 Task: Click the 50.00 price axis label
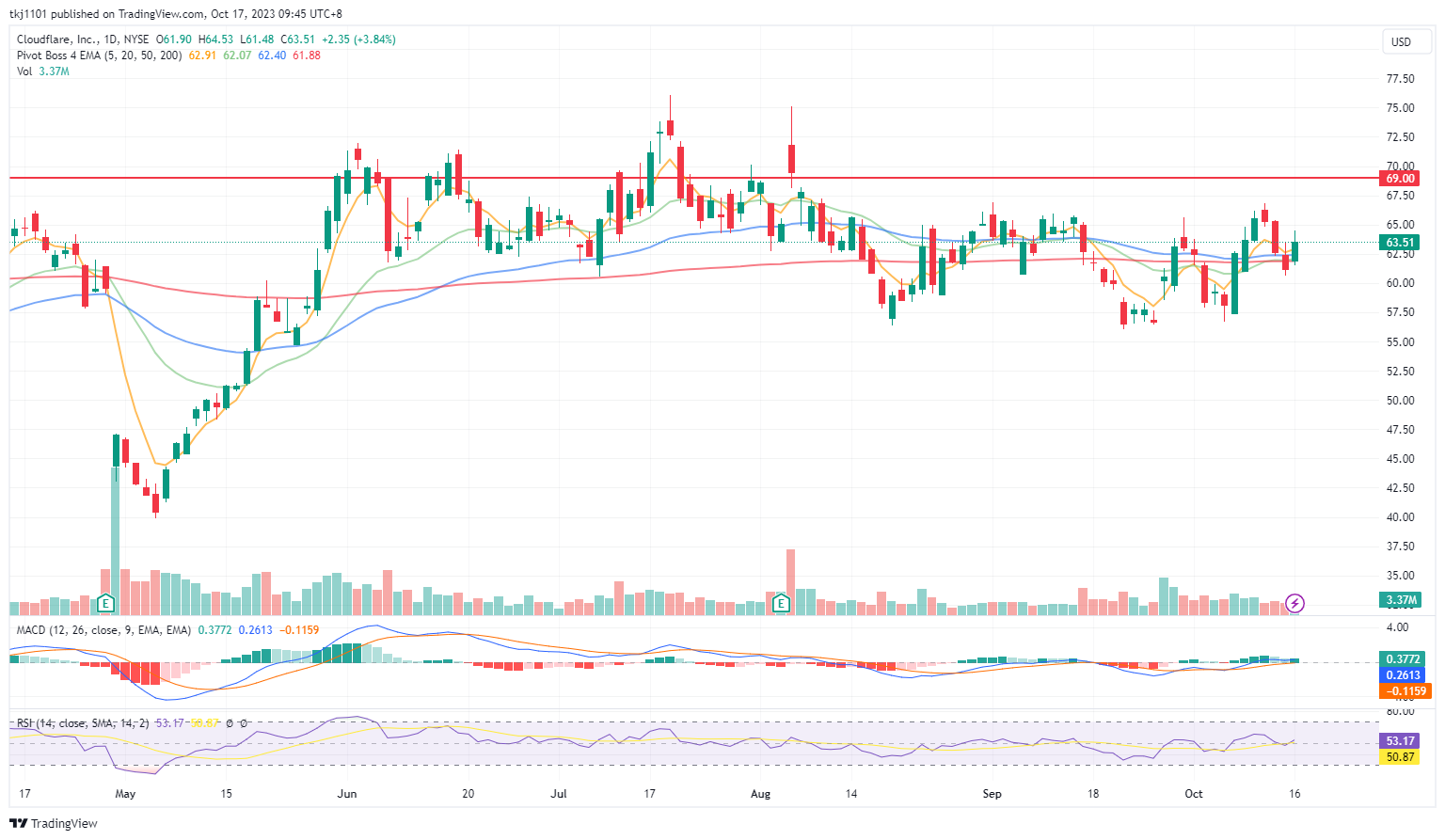point(1400,401)
